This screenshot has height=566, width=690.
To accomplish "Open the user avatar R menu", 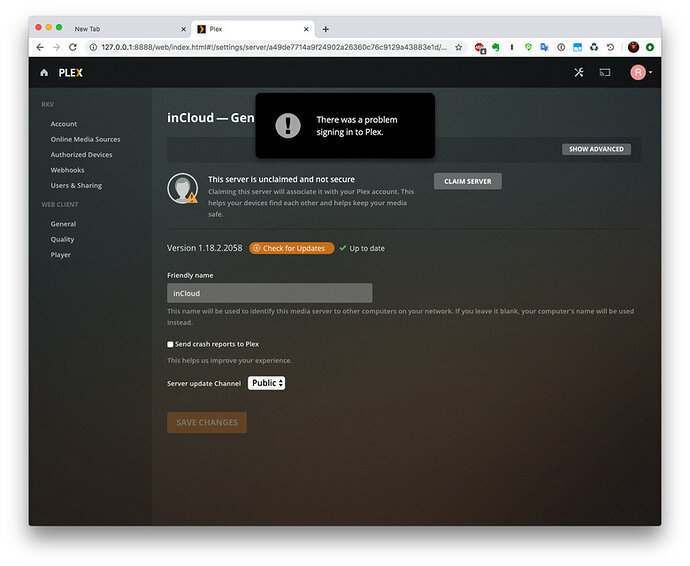I will pyautogui.click(x=641, y=73).
